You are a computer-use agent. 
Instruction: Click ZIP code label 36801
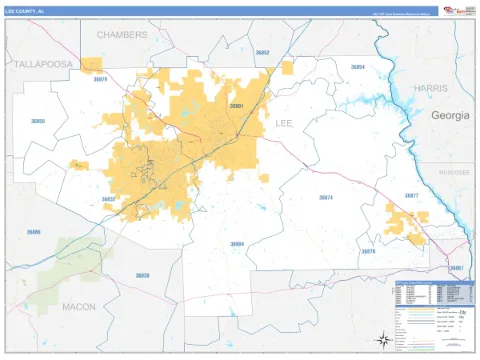(237, 106)
